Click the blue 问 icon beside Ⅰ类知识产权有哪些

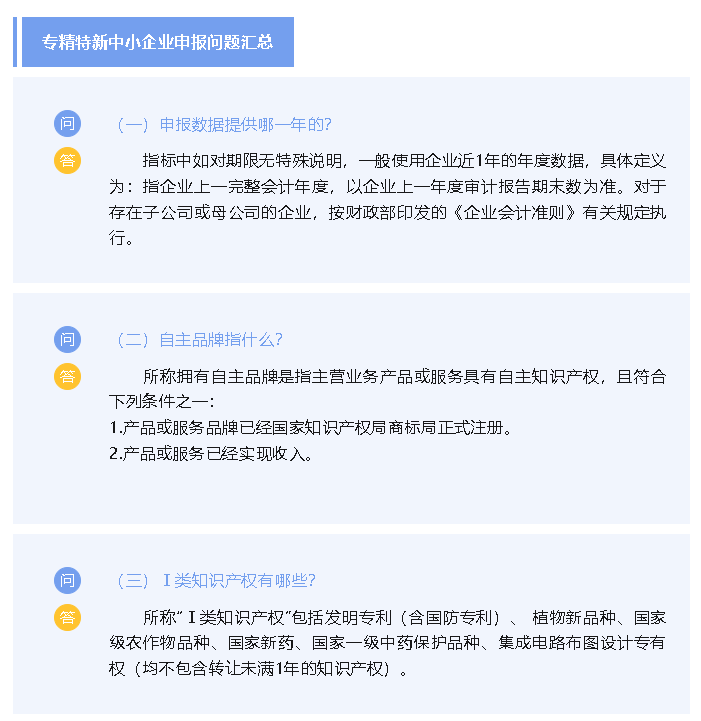[68, 580]
